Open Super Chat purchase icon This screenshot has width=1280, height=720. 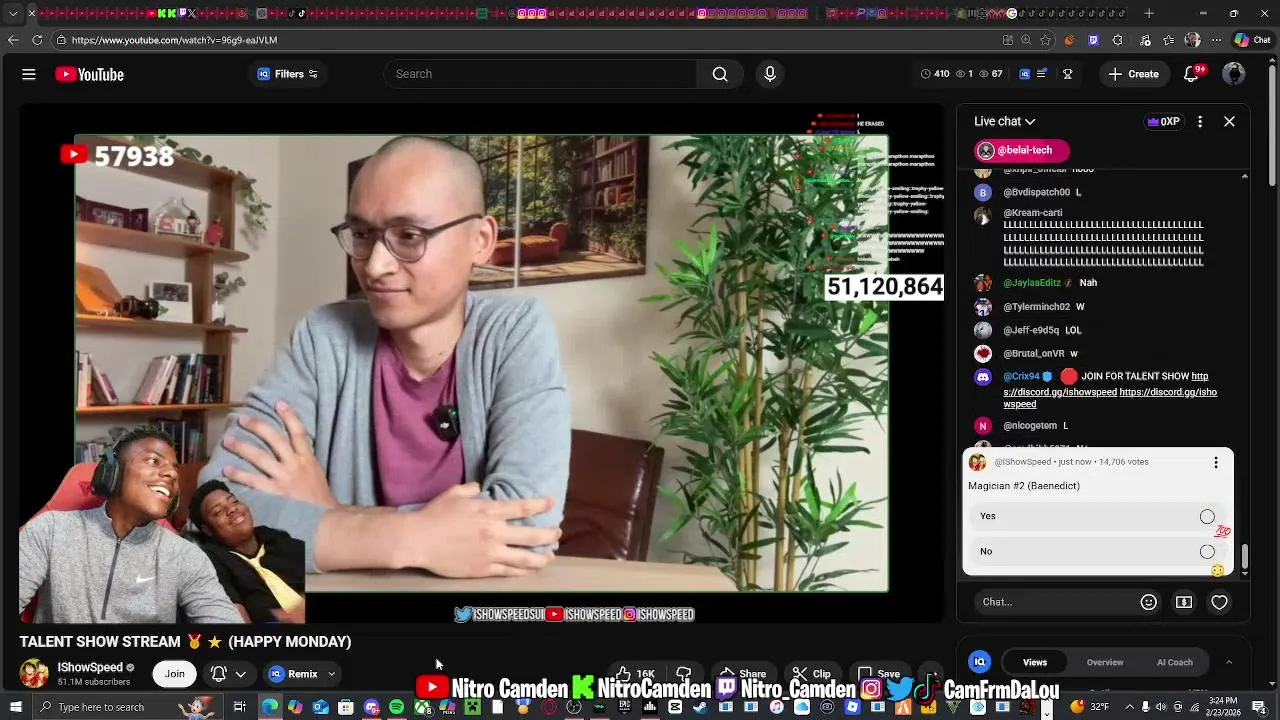pyautogui.click(x=1184, y=602)
